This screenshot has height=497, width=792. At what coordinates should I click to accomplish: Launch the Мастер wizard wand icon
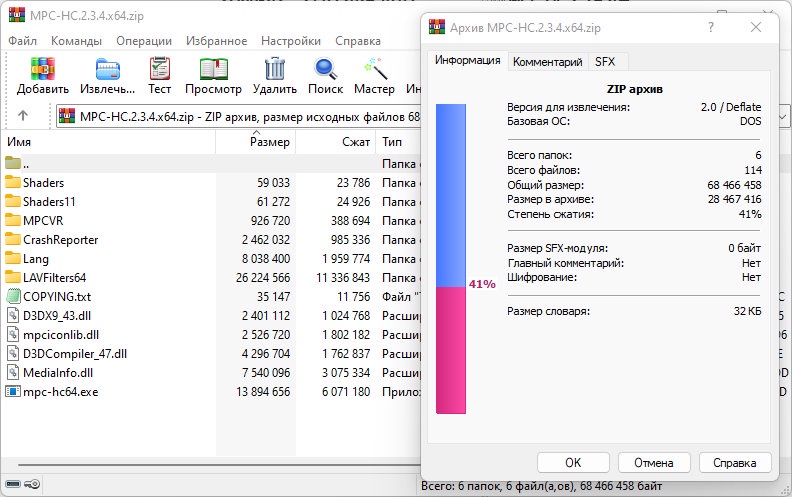click(375, 69)
